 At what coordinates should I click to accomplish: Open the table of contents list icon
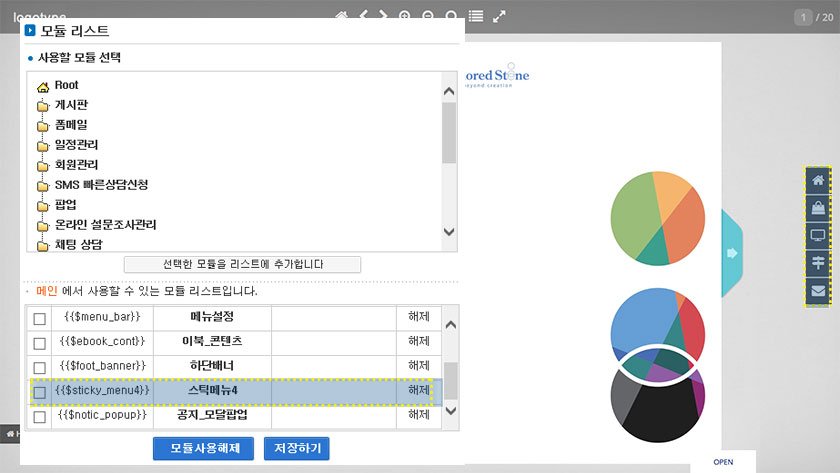476,16
